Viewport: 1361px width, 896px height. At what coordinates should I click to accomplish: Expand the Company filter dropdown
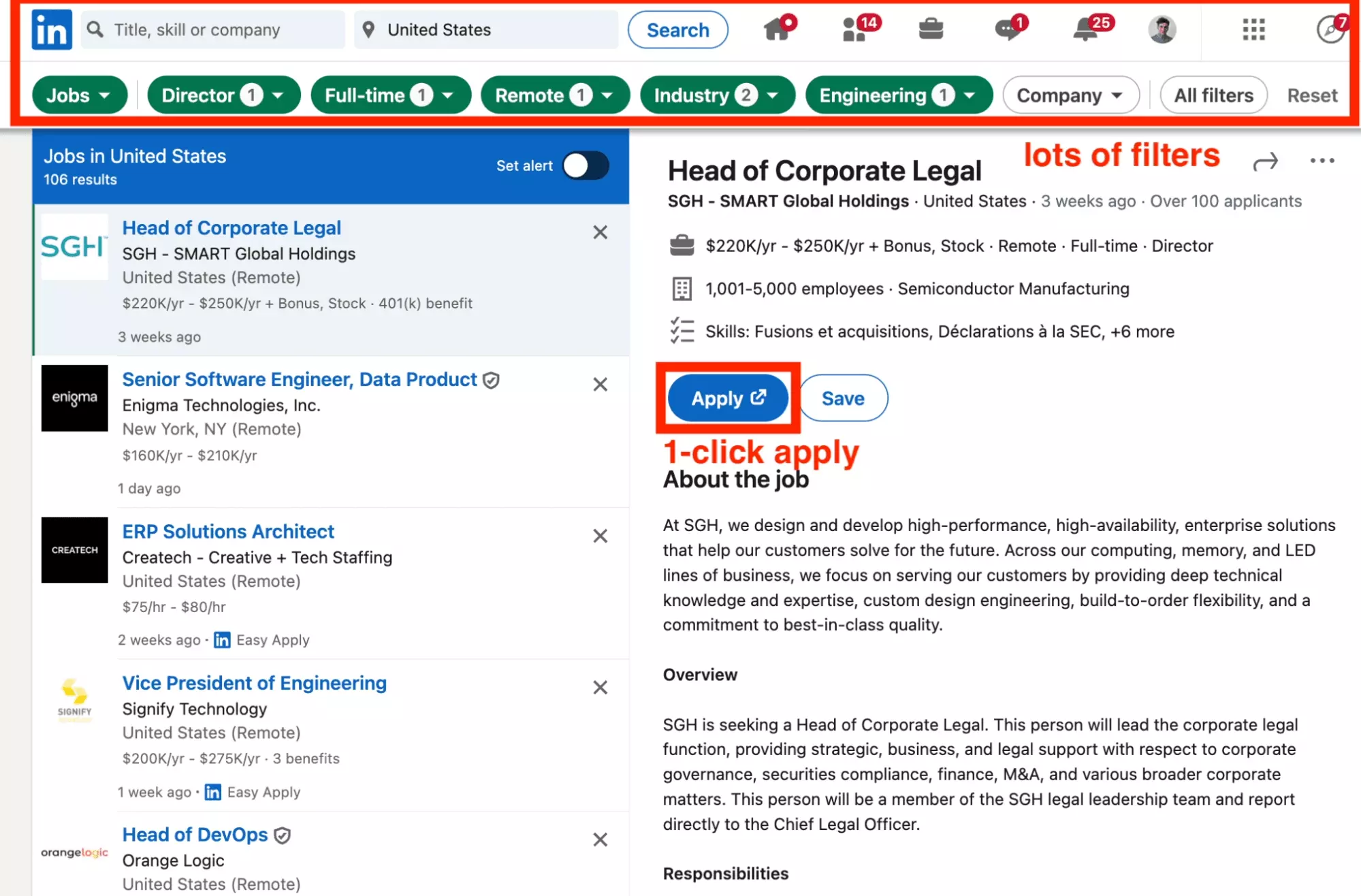[x=1070, y=95]
